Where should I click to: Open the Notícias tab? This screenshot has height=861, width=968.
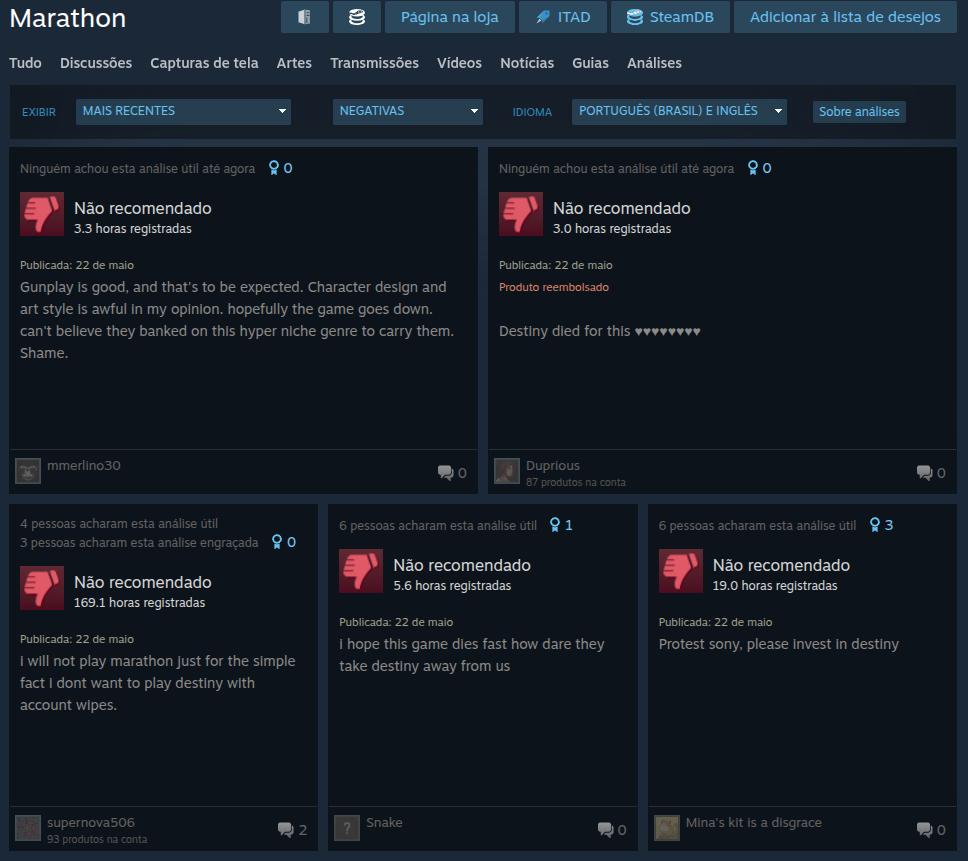pyautogui.click(x=527, y=63)
